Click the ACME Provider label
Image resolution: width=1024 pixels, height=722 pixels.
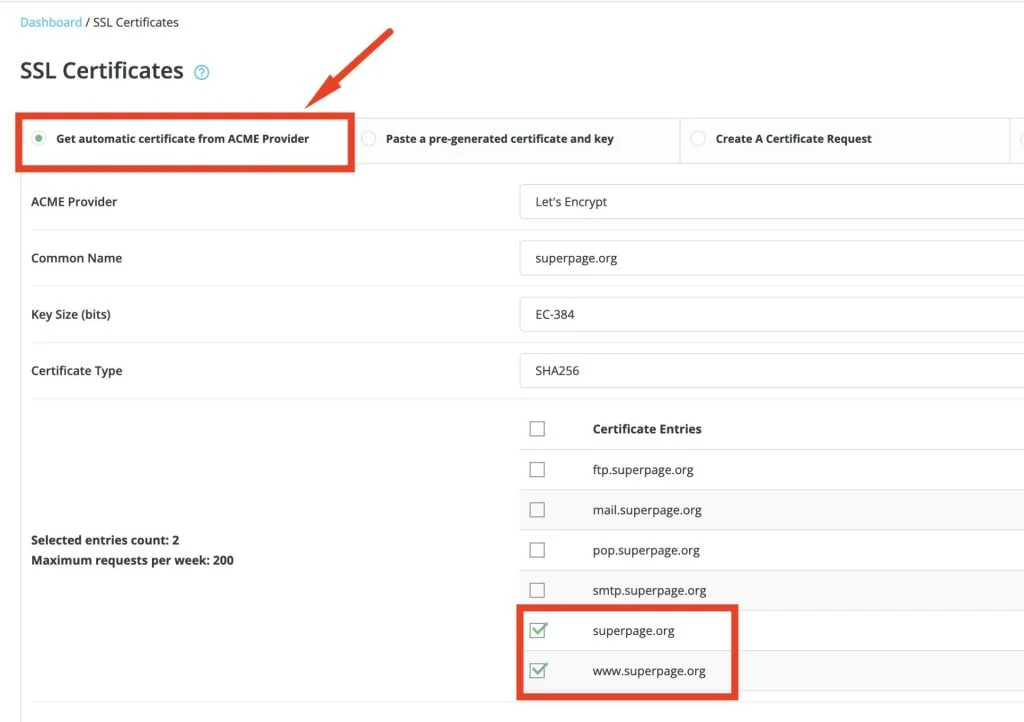pos(74,202)
